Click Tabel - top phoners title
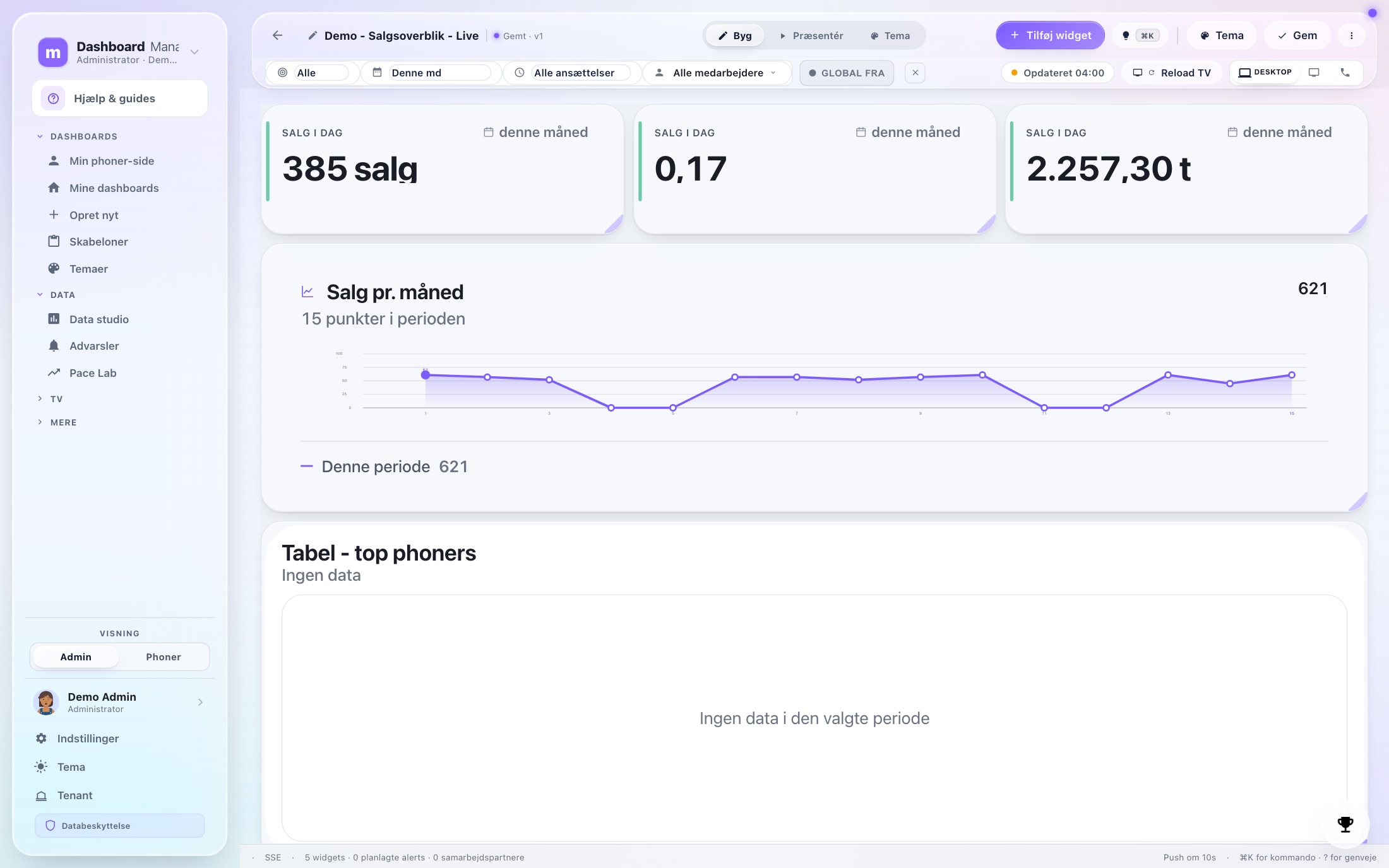The height and width of the screenshot is (868, 1389). coord(379,553)
